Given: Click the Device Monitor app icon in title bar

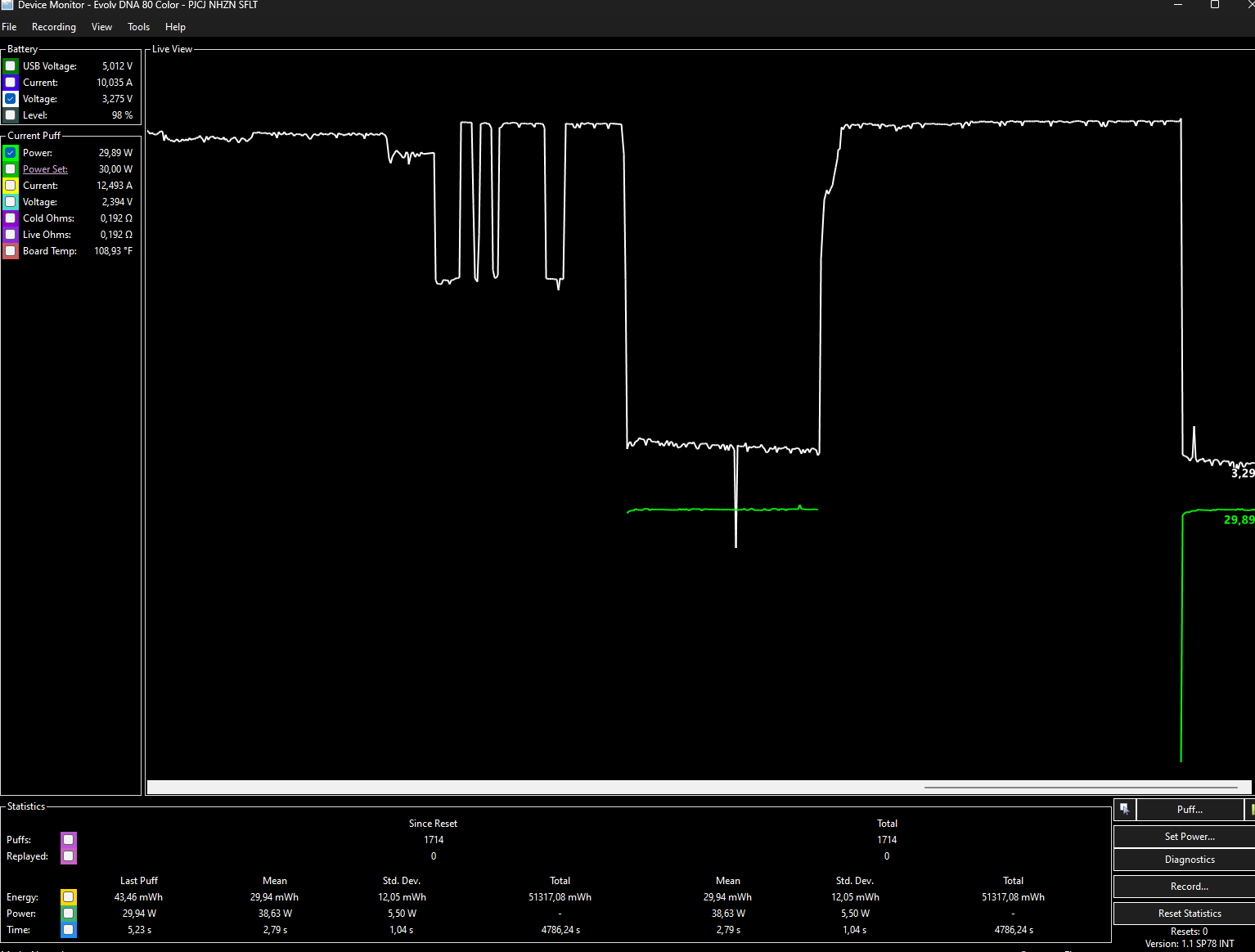Looking at the screenshot, I should [7, 5].
